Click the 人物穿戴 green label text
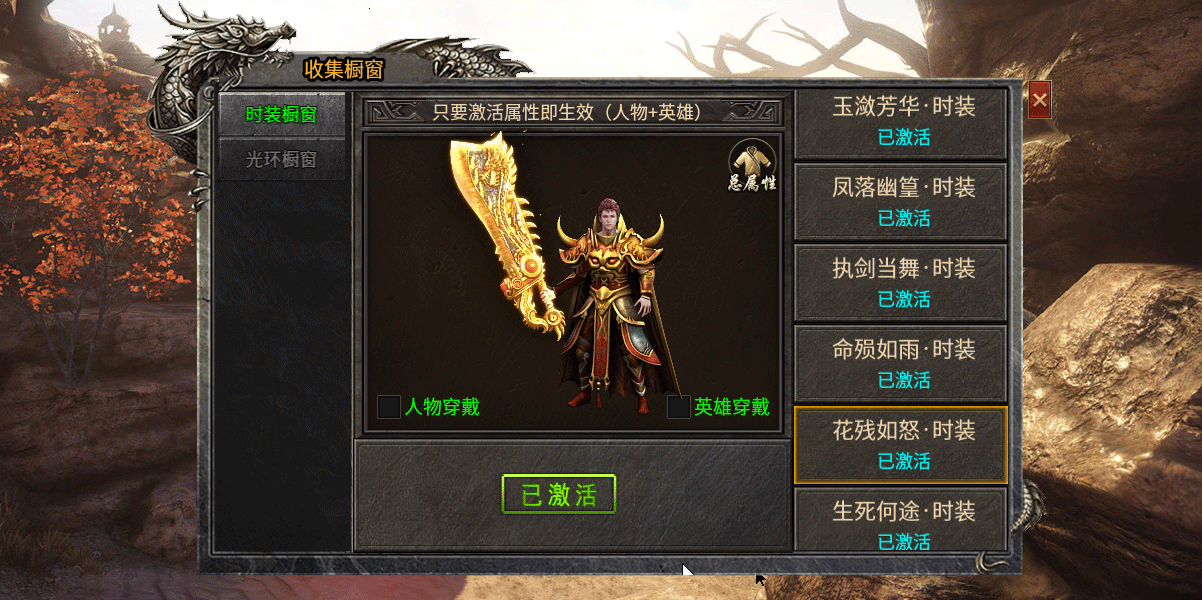This screenshot has width=1202, height=600. coord(442,407)
